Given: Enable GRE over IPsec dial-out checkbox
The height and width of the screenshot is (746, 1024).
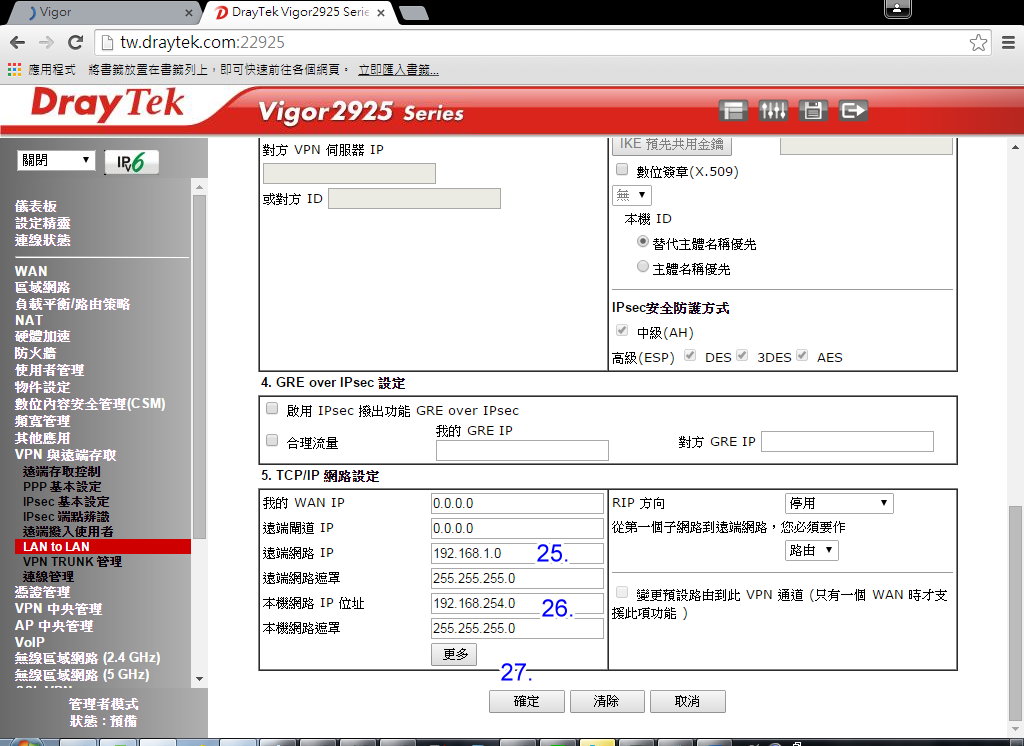Looking at the screenshot, I should [272, 409].
